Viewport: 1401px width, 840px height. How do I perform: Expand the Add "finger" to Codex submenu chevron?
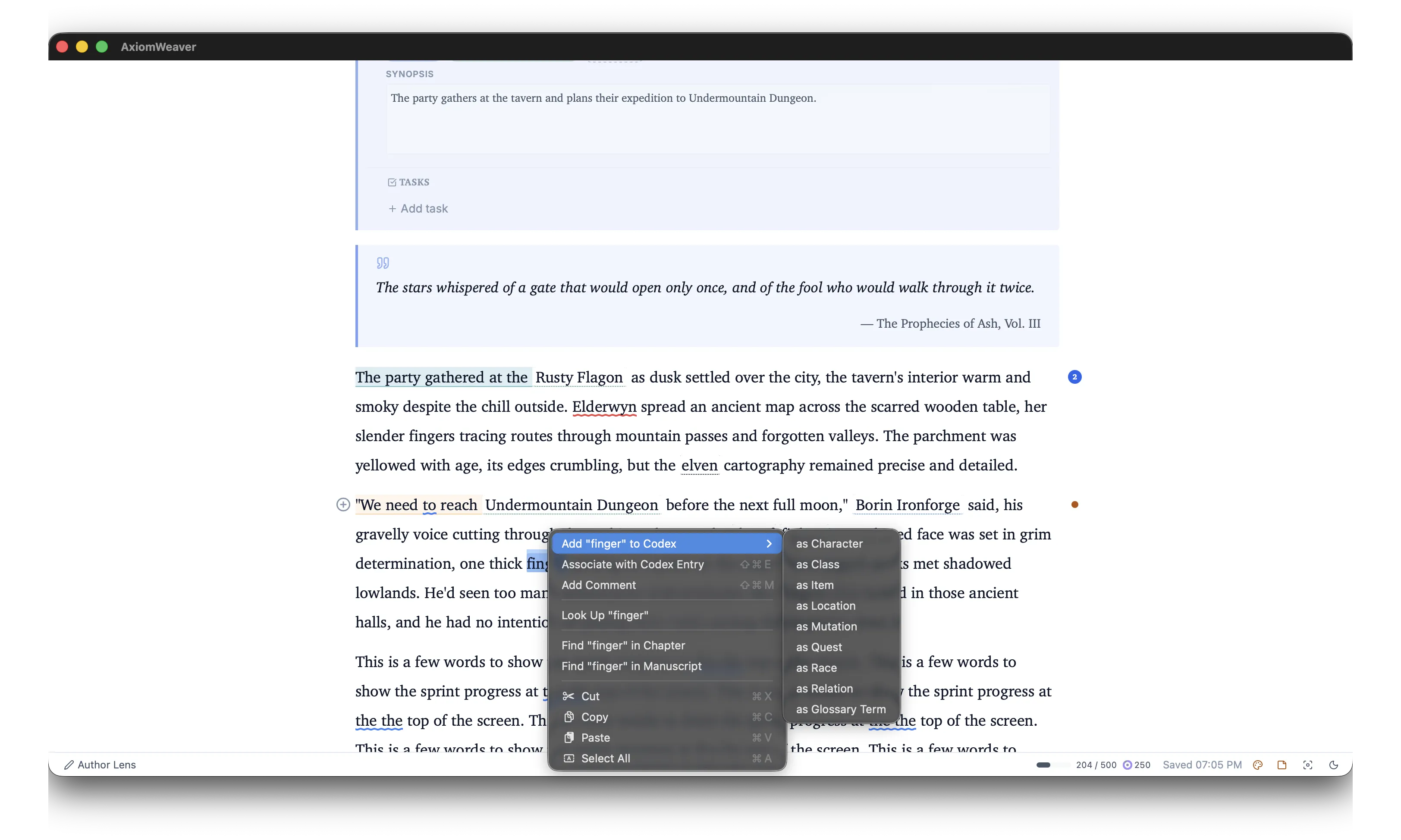(x=769, y=543)
